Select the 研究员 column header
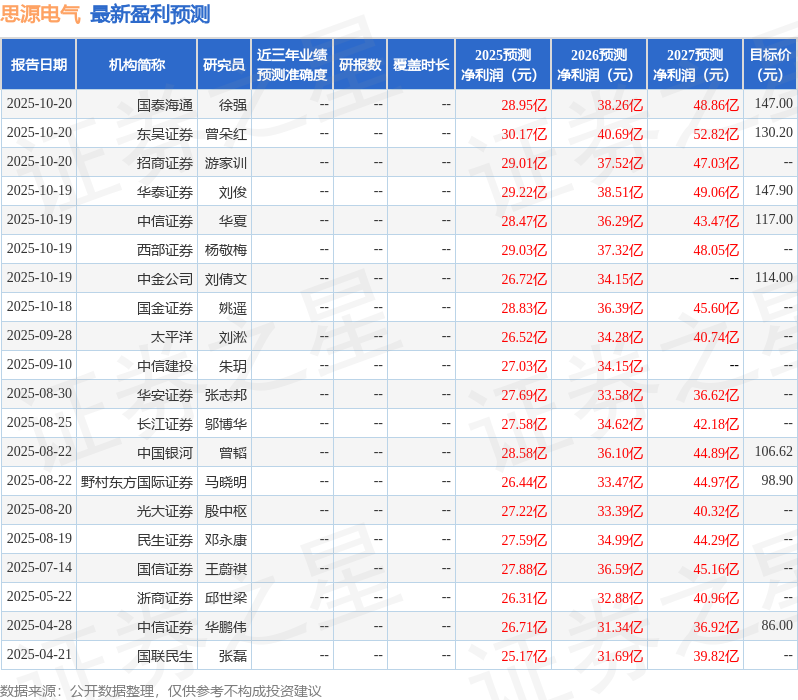Viewport: 798px width, 700px height. point(224,65)
